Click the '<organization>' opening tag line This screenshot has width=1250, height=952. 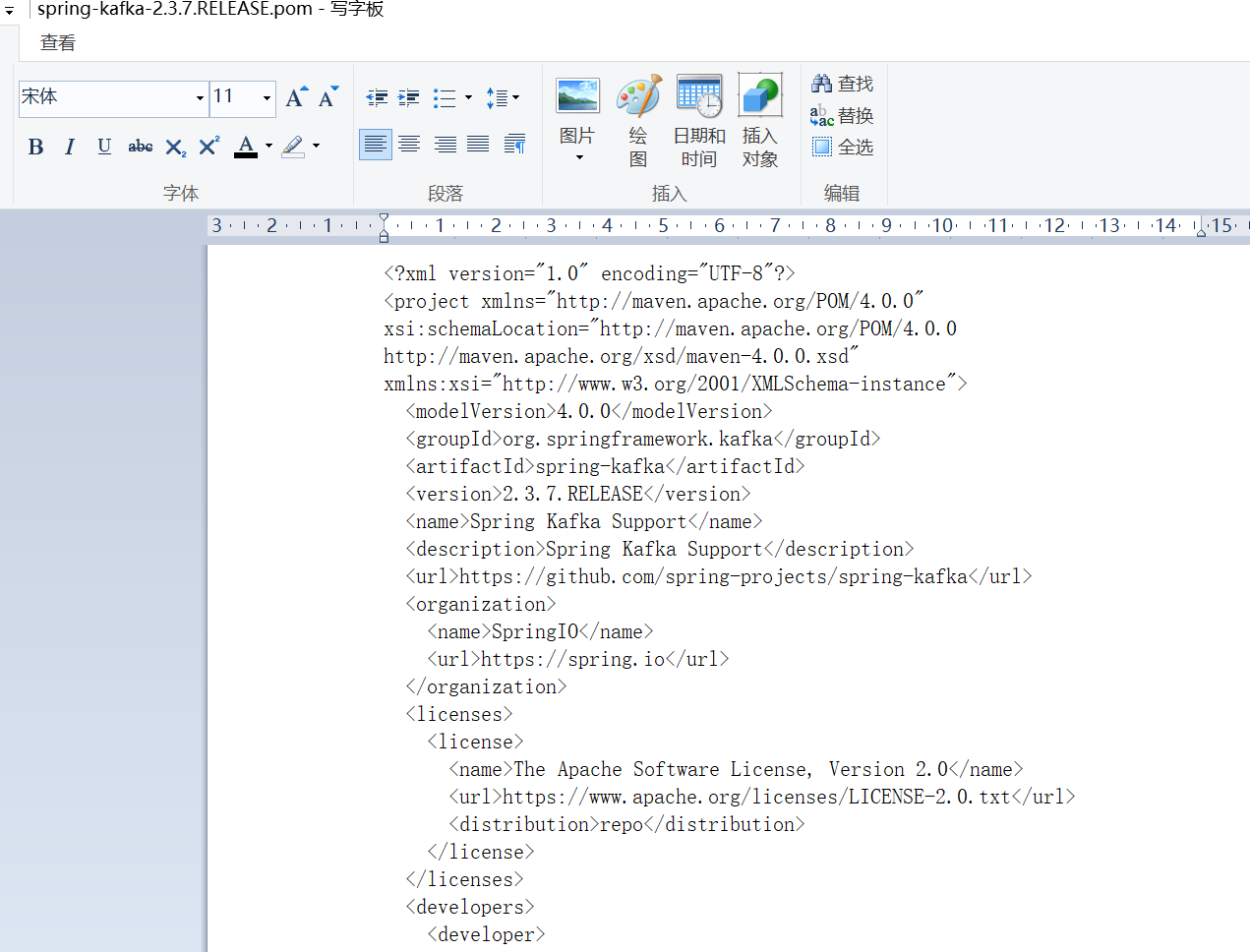pos(481,604)
